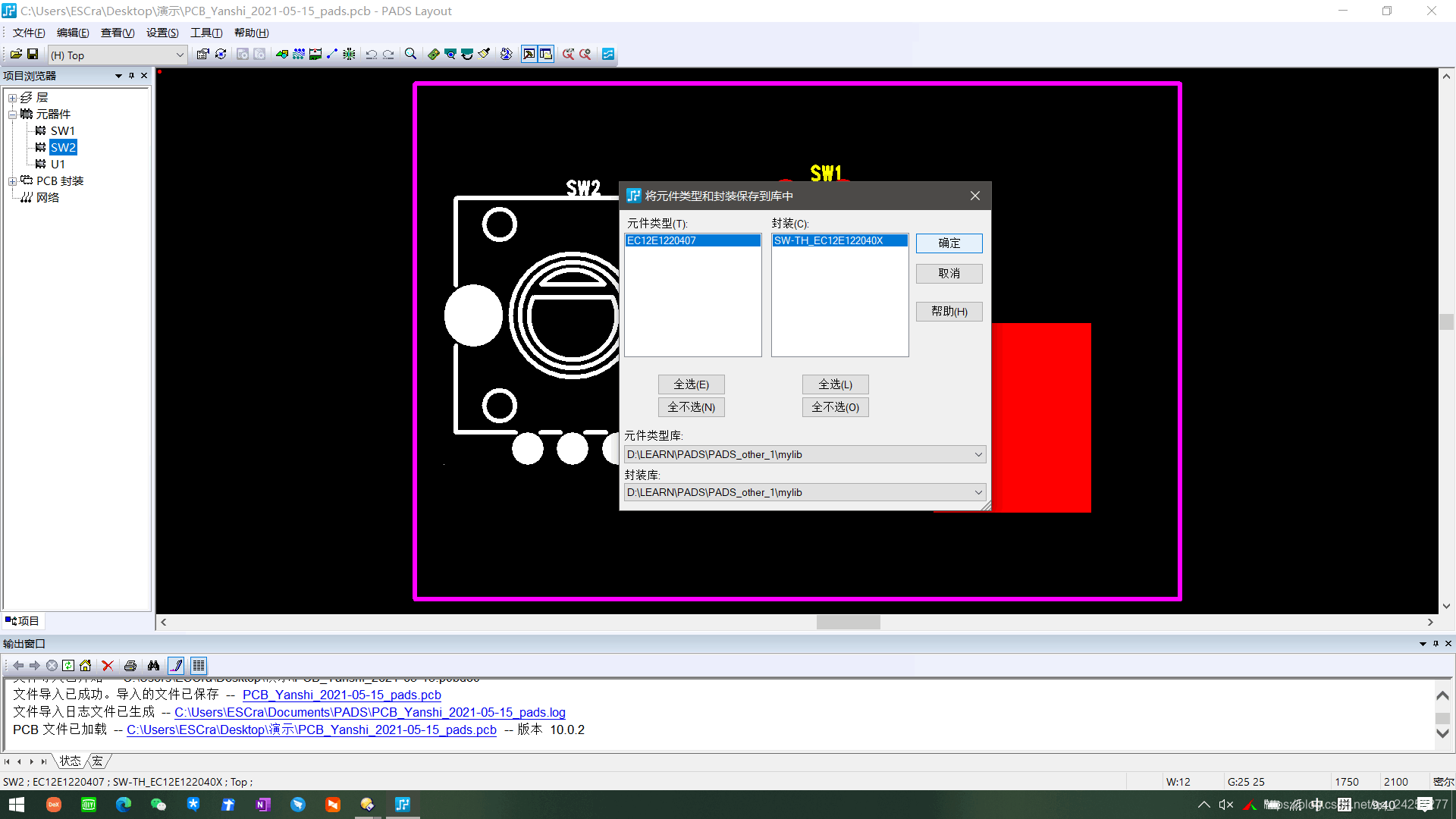
Task: Expand the PCB 封装 tree node
Action: coord(12,181)
